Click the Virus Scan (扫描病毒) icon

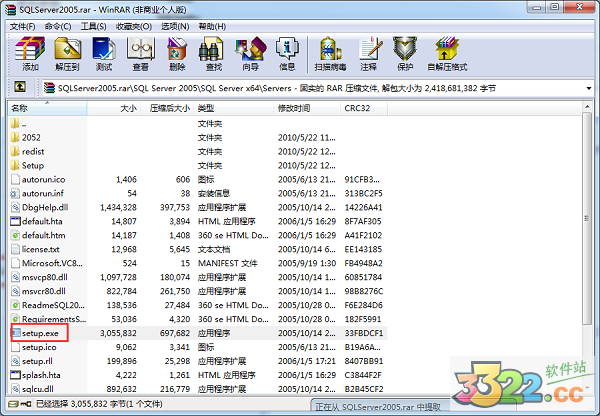pos(330,49)
